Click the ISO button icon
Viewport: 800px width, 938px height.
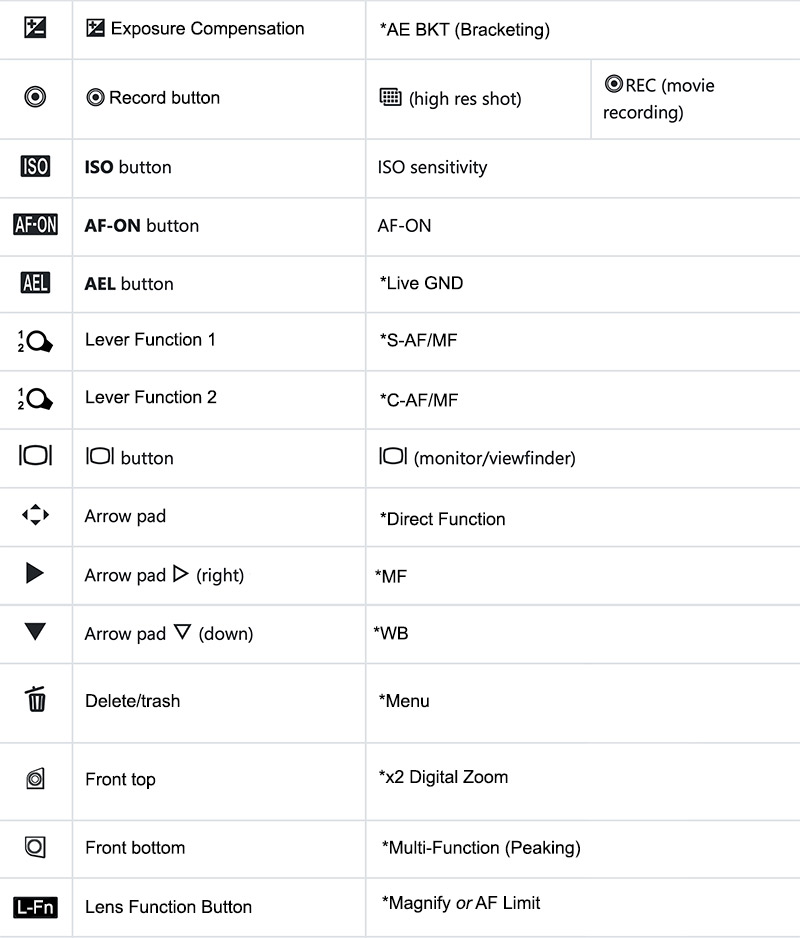pos(35,167)
